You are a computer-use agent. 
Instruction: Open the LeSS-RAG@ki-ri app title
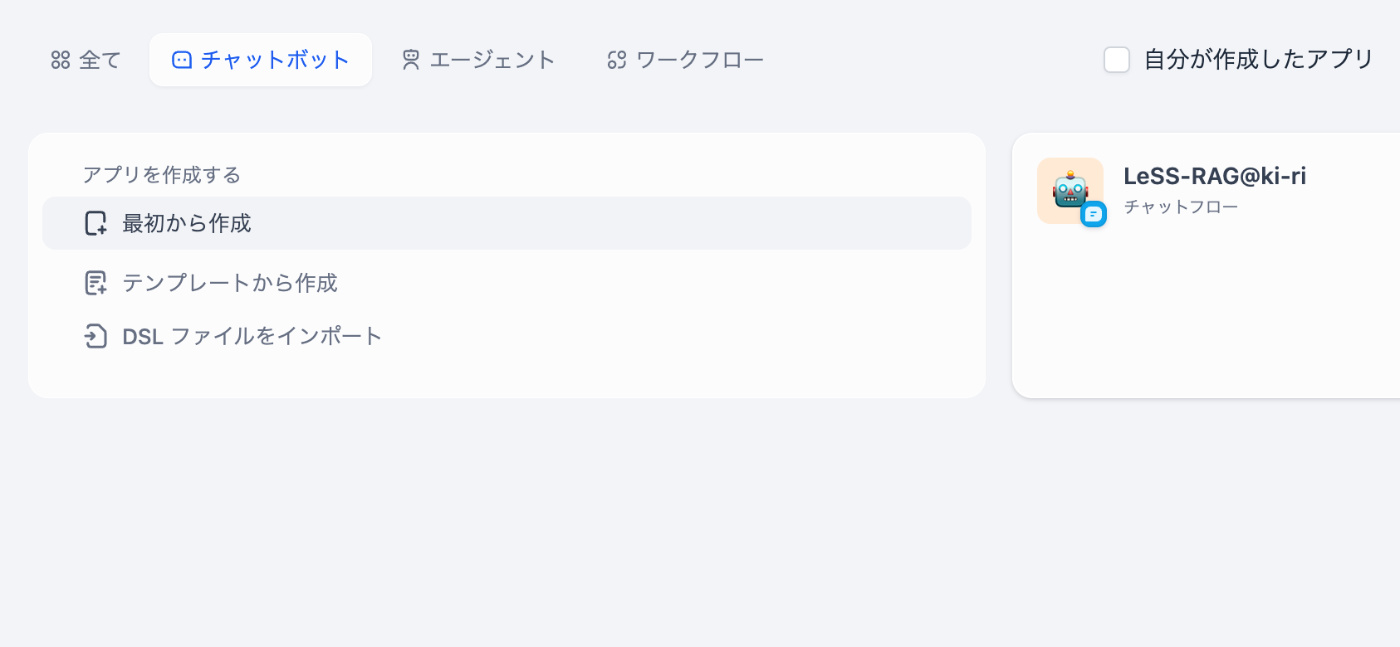(x=1215, y=176)
